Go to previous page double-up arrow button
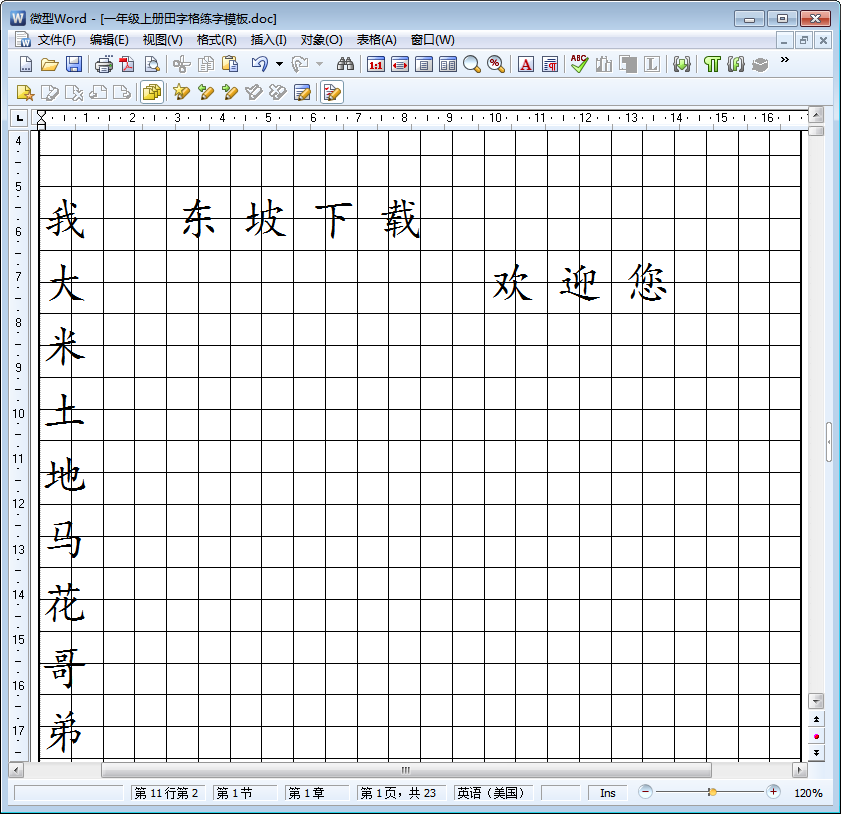 [x=816, y=719]
